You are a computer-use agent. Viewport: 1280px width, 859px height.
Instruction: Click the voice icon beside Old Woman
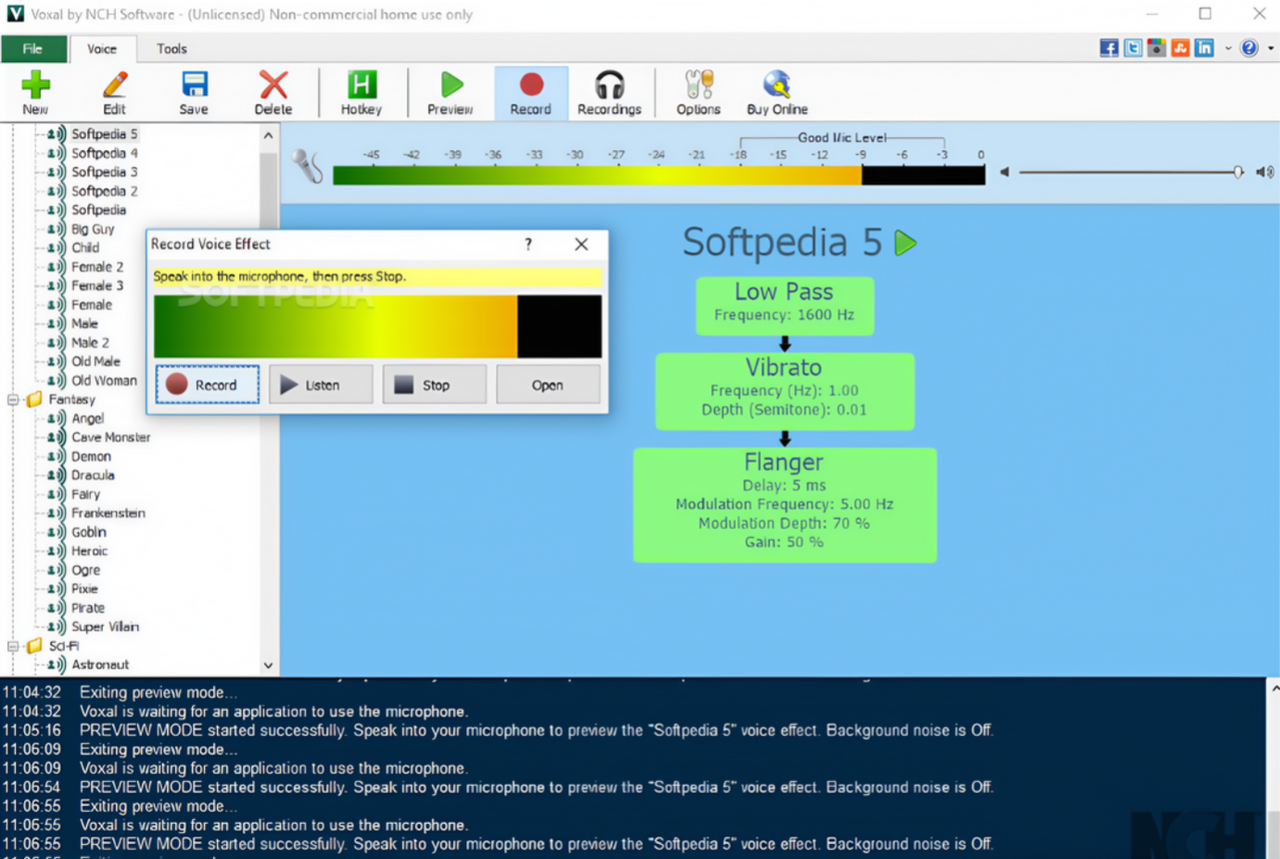pos(57,380)
